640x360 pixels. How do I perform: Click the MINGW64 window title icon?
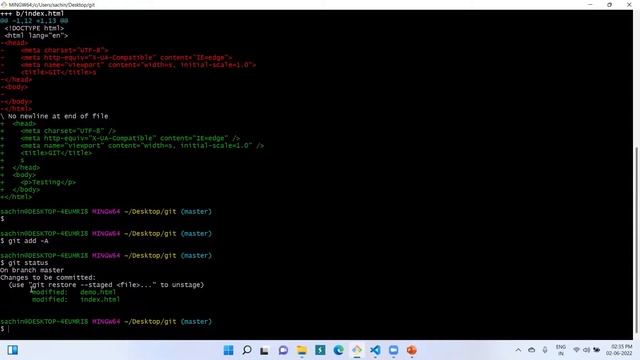[4, 5]
